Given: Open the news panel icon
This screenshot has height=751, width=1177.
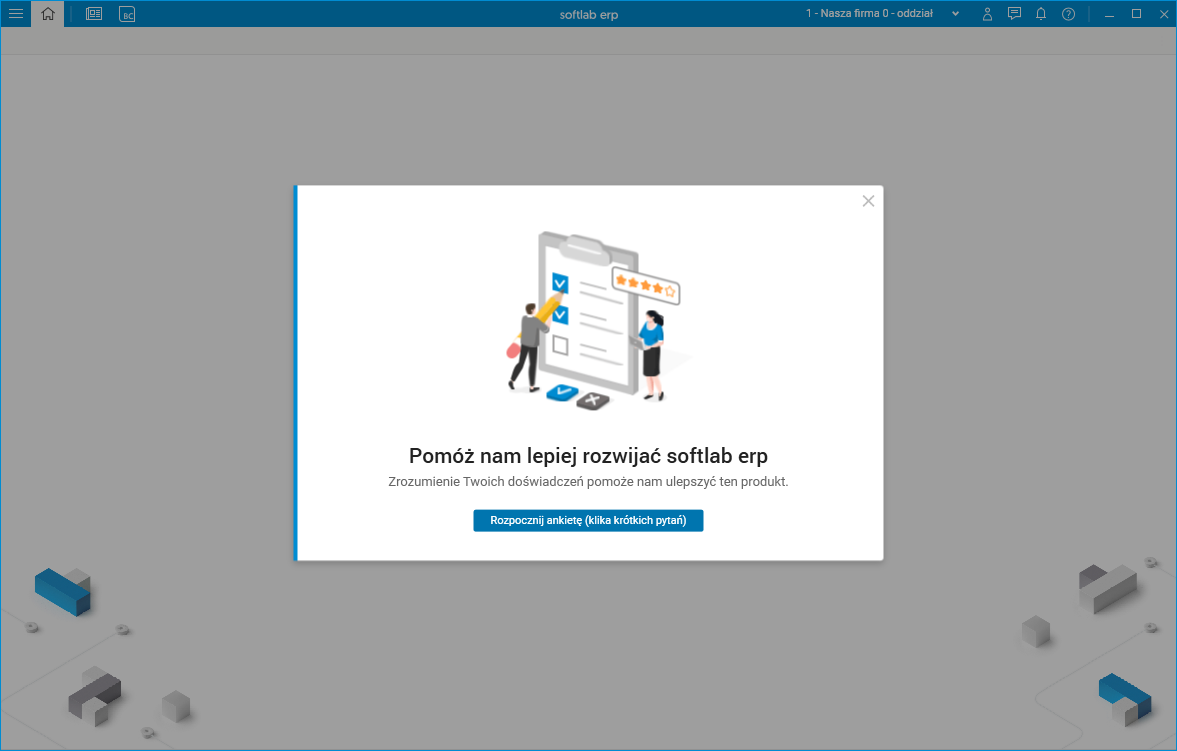Looking at the screenshot, I should coord(94,14).
